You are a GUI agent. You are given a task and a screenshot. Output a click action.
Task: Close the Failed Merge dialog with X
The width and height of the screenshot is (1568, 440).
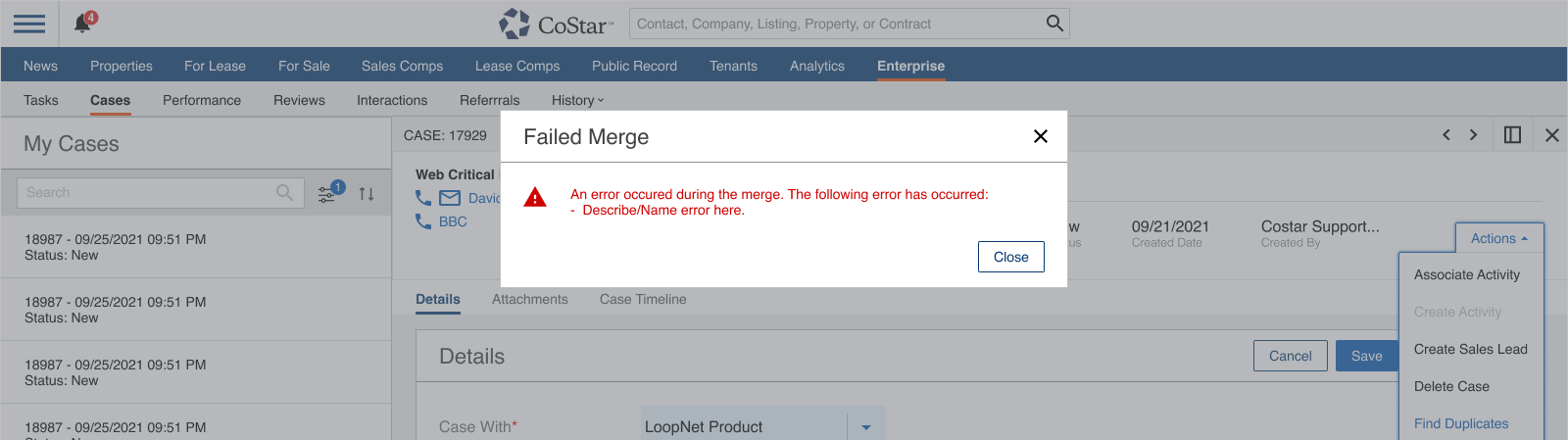click(1041, 136)
